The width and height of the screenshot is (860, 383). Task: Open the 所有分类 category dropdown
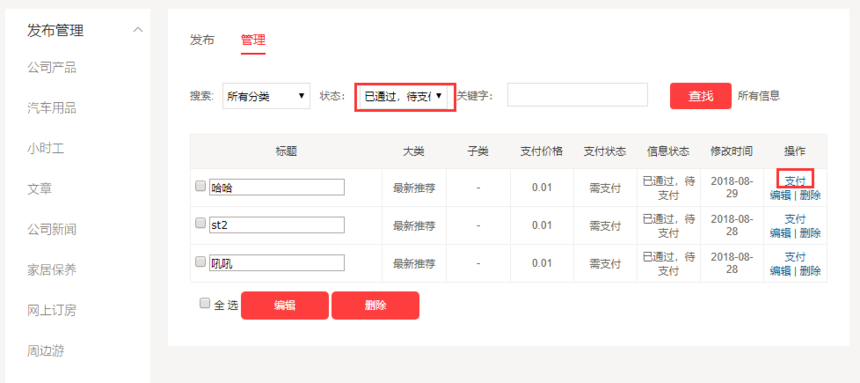266,96
